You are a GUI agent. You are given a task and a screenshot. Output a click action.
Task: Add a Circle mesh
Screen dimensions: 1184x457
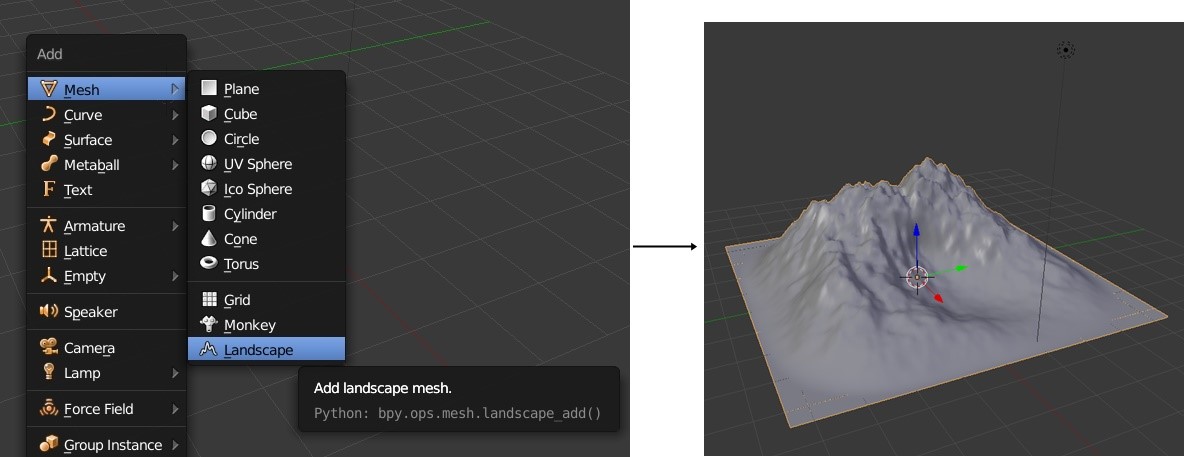pos(267,138)
